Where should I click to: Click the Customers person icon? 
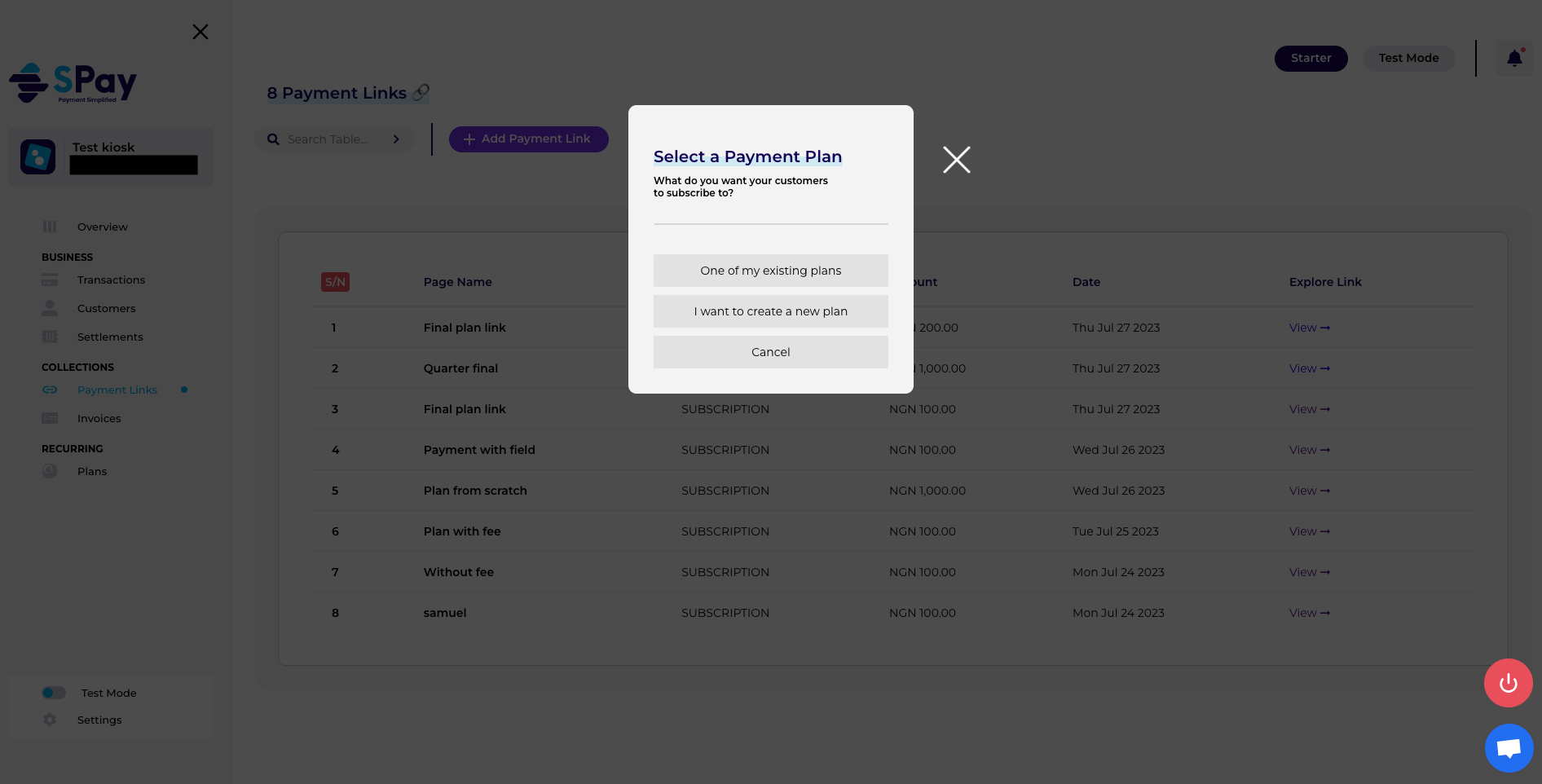click(x=50, y=308)
